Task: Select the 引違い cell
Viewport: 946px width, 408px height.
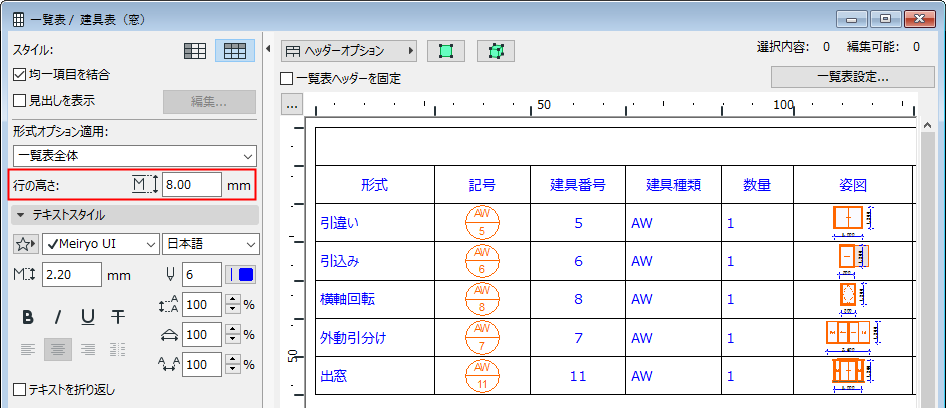Action: [375, 223]
